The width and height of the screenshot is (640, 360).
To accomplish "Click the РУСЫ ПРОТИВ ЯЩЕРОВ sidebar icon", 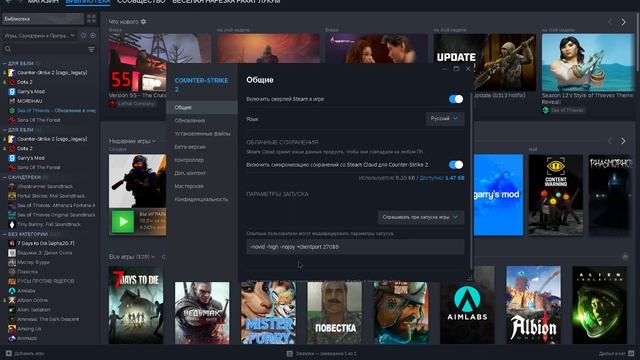I will pos(12,281).
